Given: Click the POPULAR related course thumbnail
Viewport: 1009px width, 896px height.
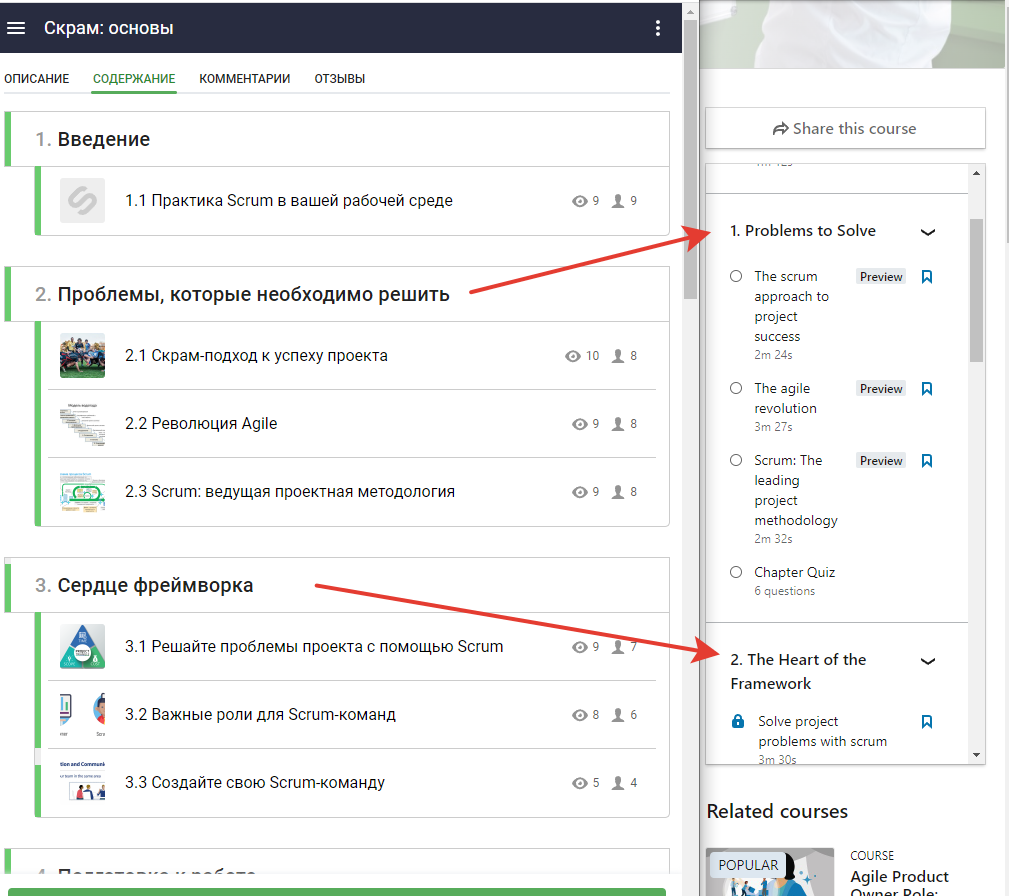Looking at the screenshot, I should point(770,872).
